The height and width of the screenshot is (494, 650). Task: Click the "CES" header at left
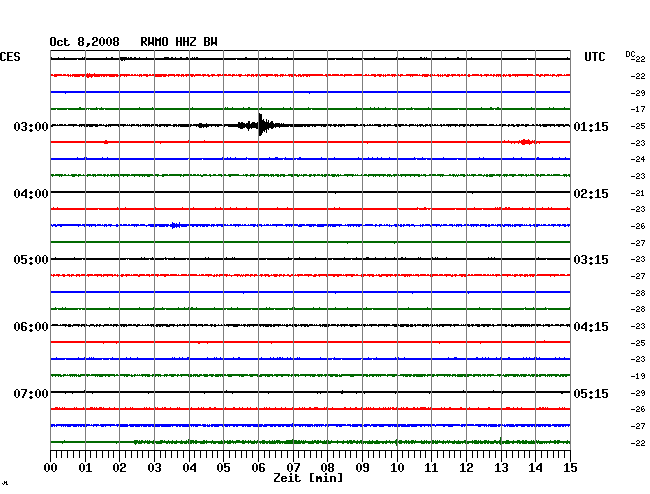[10, 57]
